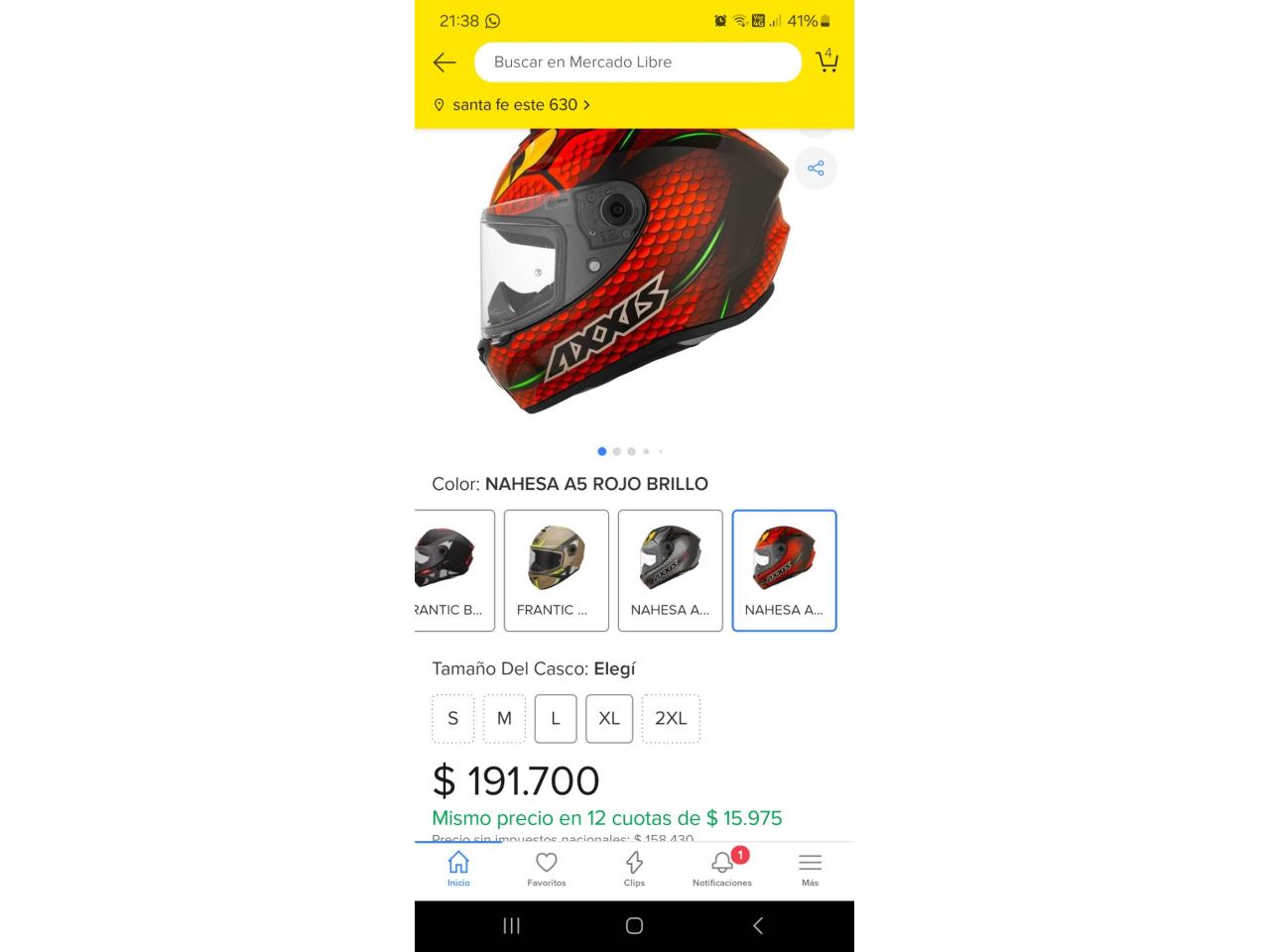Tap the back arrow icon
This screenshot has width=1270, height=952.
pos(444,61)
